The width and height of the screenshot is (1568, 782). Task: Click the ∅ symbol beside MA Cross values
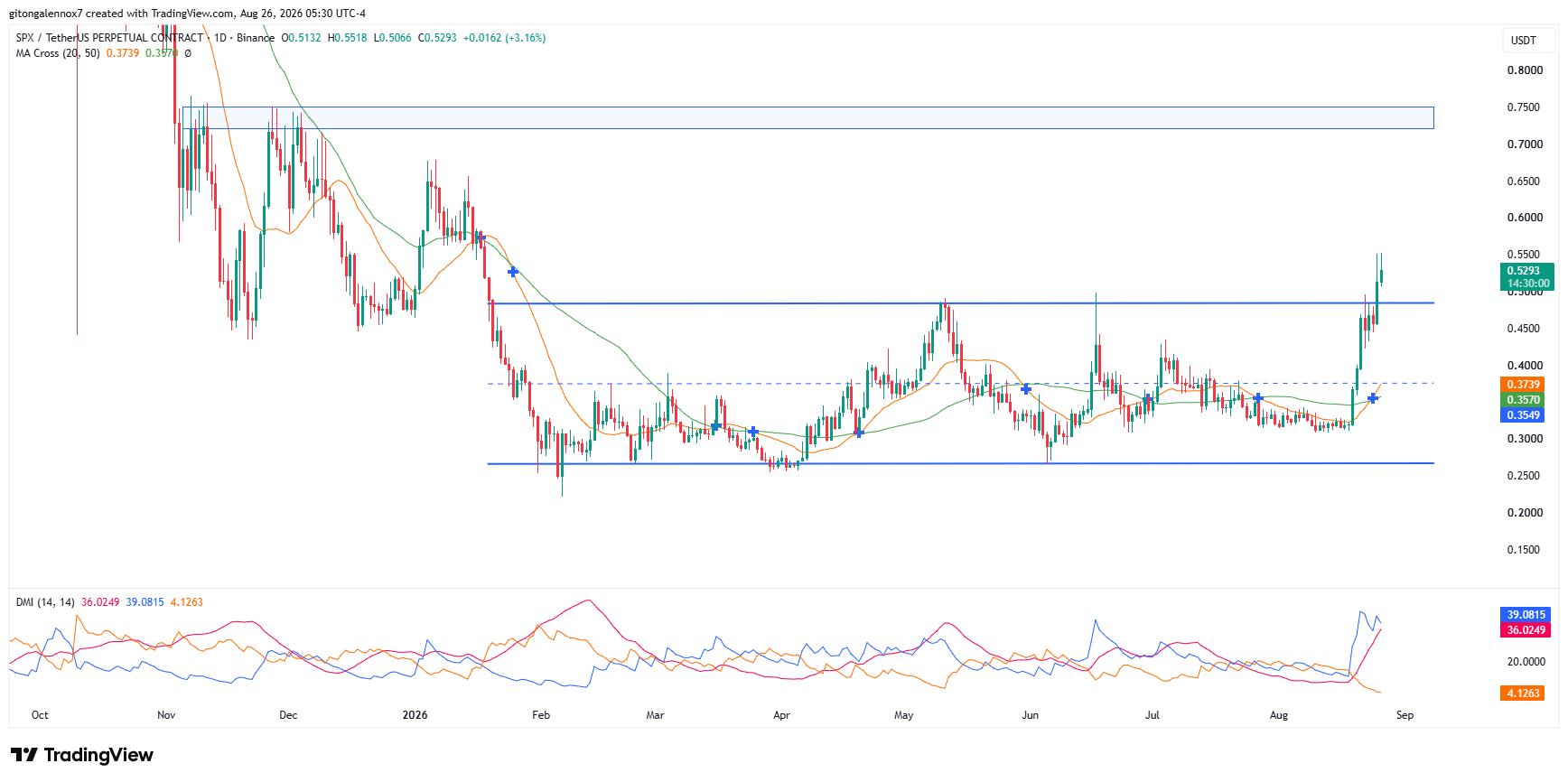click(x=188, y=53)
